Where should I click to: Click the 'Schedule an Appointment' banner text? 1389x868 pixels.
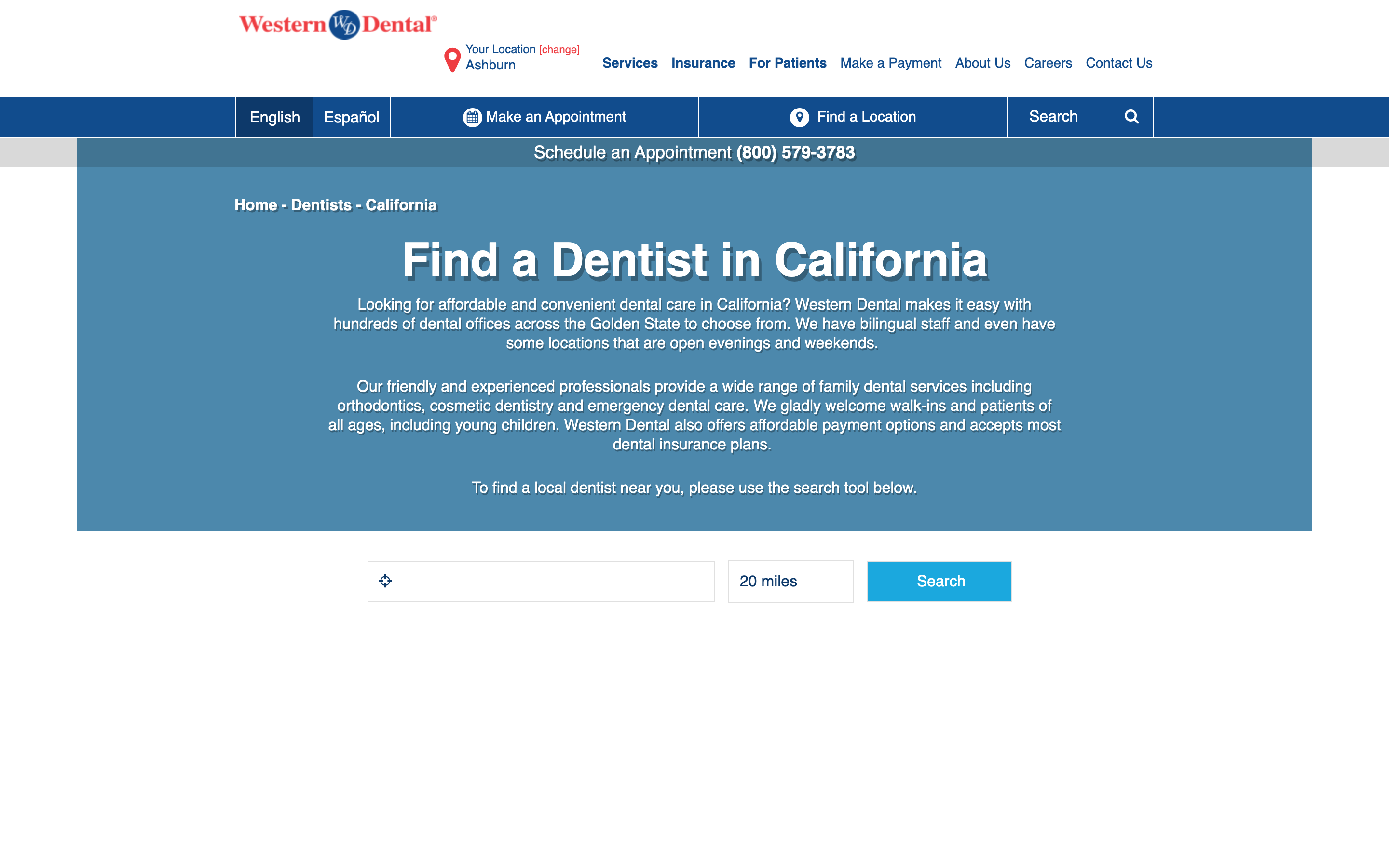click(632, 153)
